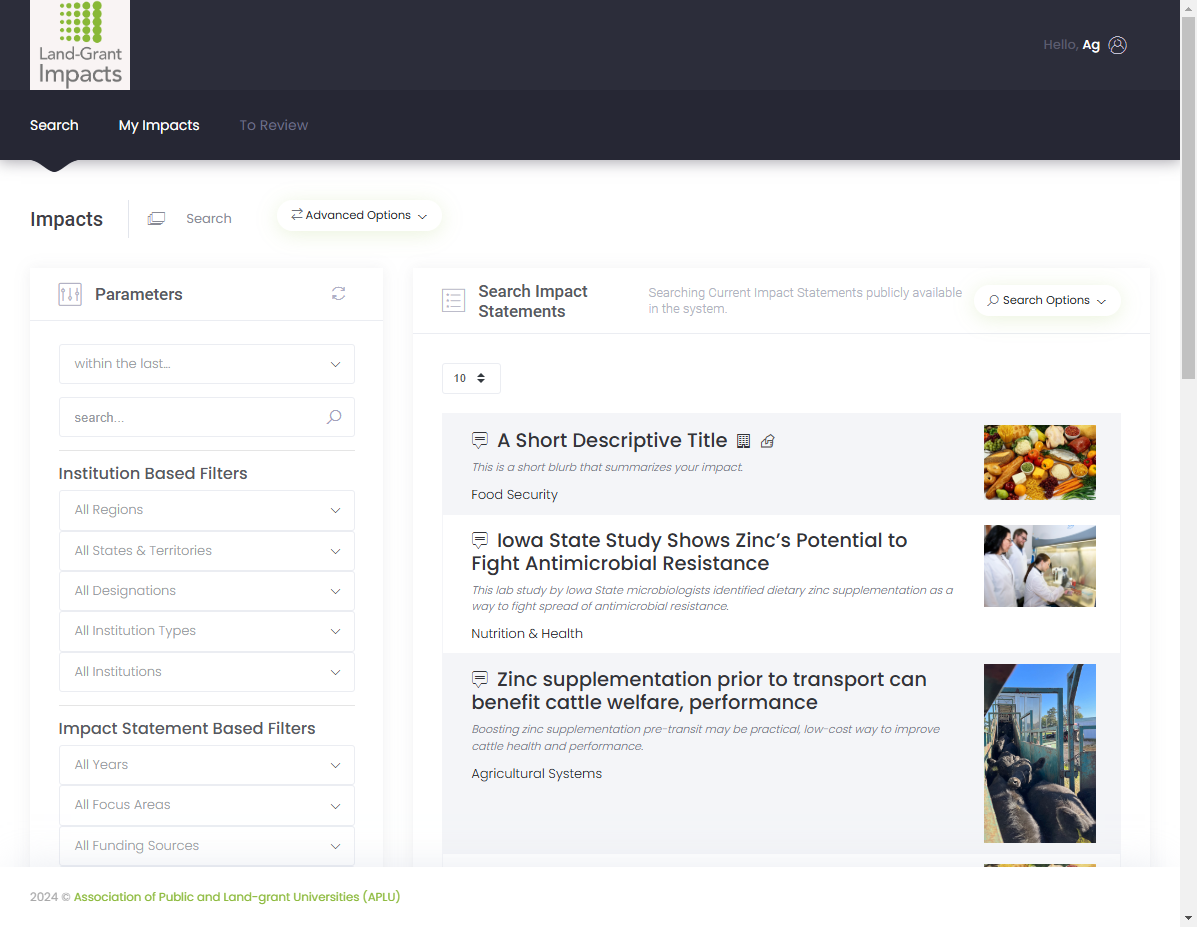Click the food assortment thumbnail image

1040,463
